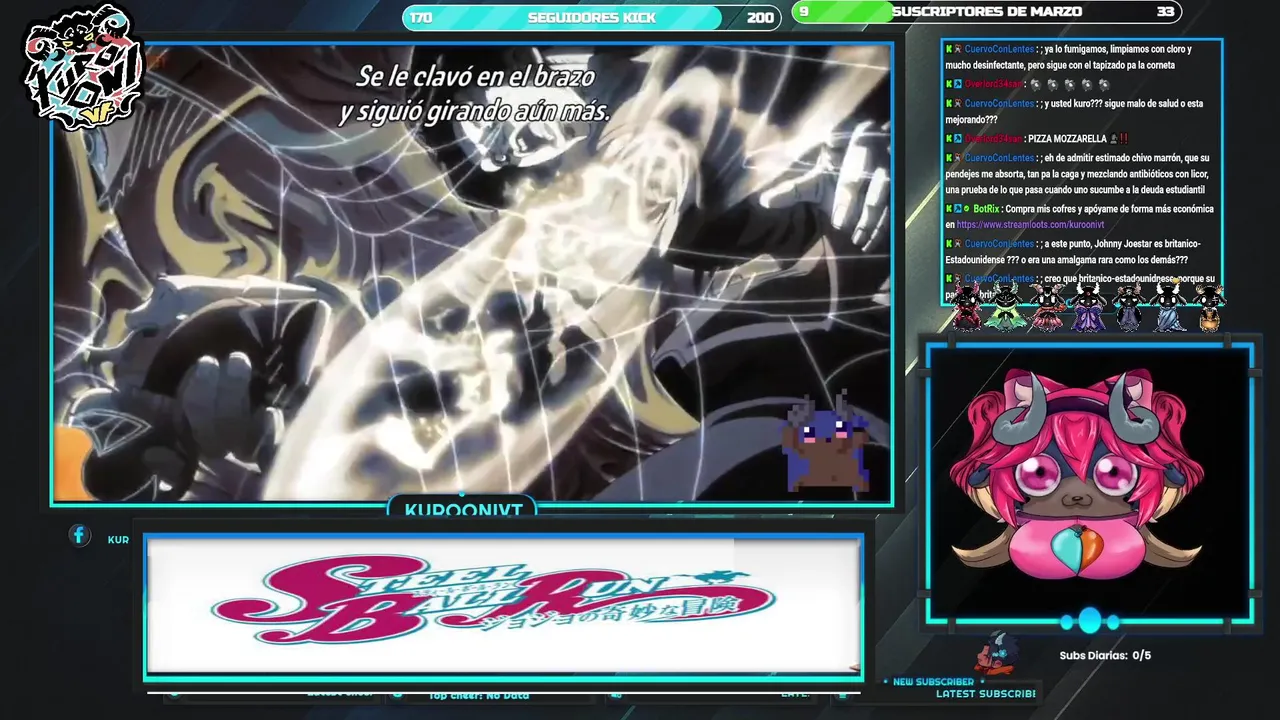Image resolution: width=1280 pixels, height=720 pixels.
Task: Click the KUROONIVT name label under video
Action: pyautogui.click(x=463, y=509)
